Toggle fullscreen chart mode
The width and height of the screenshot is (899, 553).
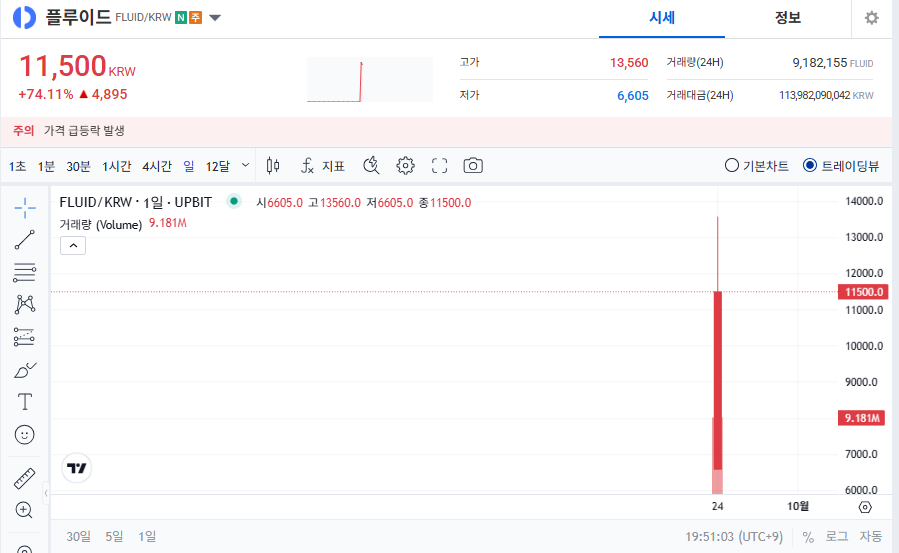[439, 166]
